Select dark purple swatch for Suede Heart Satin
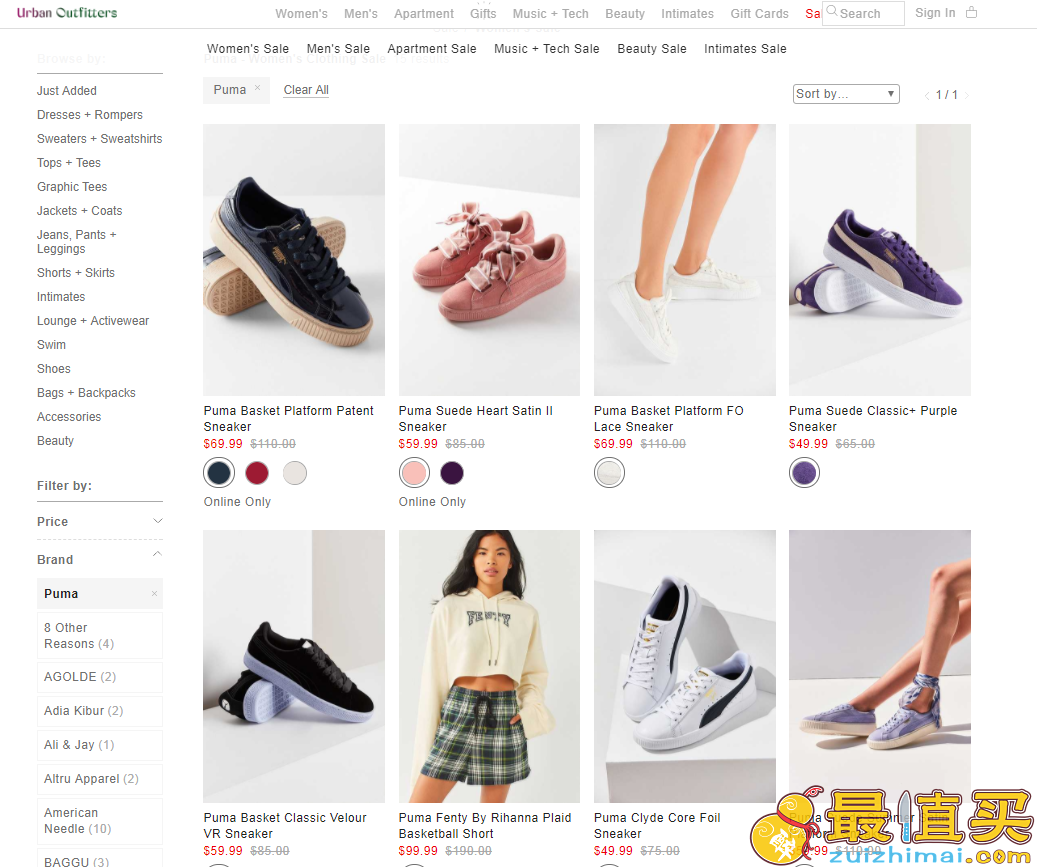The width and height of the screenshot is (1037, 867). pyautogui.click(x=452, y=473)
